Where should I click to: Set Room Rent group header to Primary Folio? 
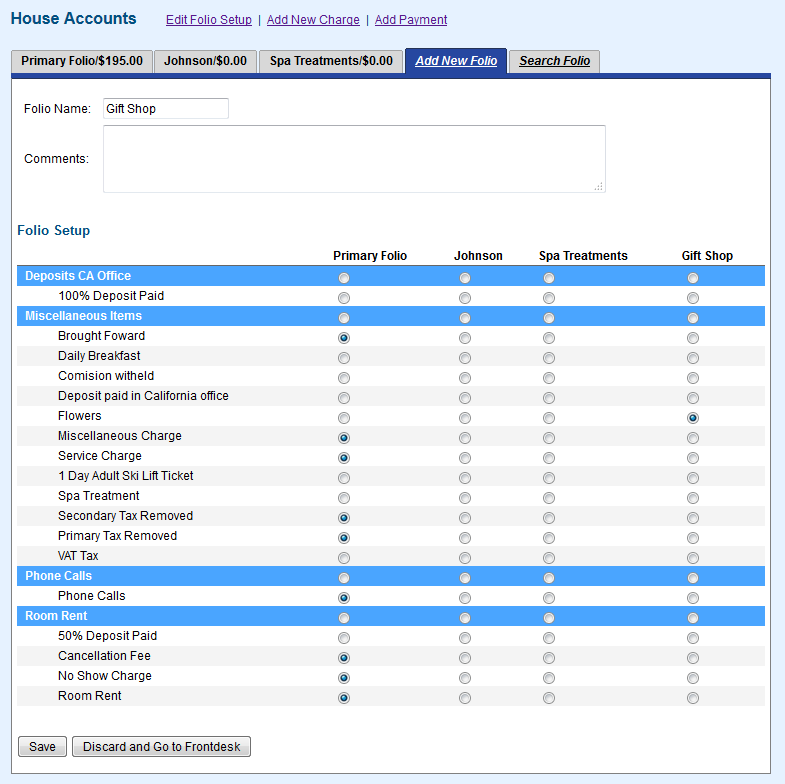[x=343, y=618]
